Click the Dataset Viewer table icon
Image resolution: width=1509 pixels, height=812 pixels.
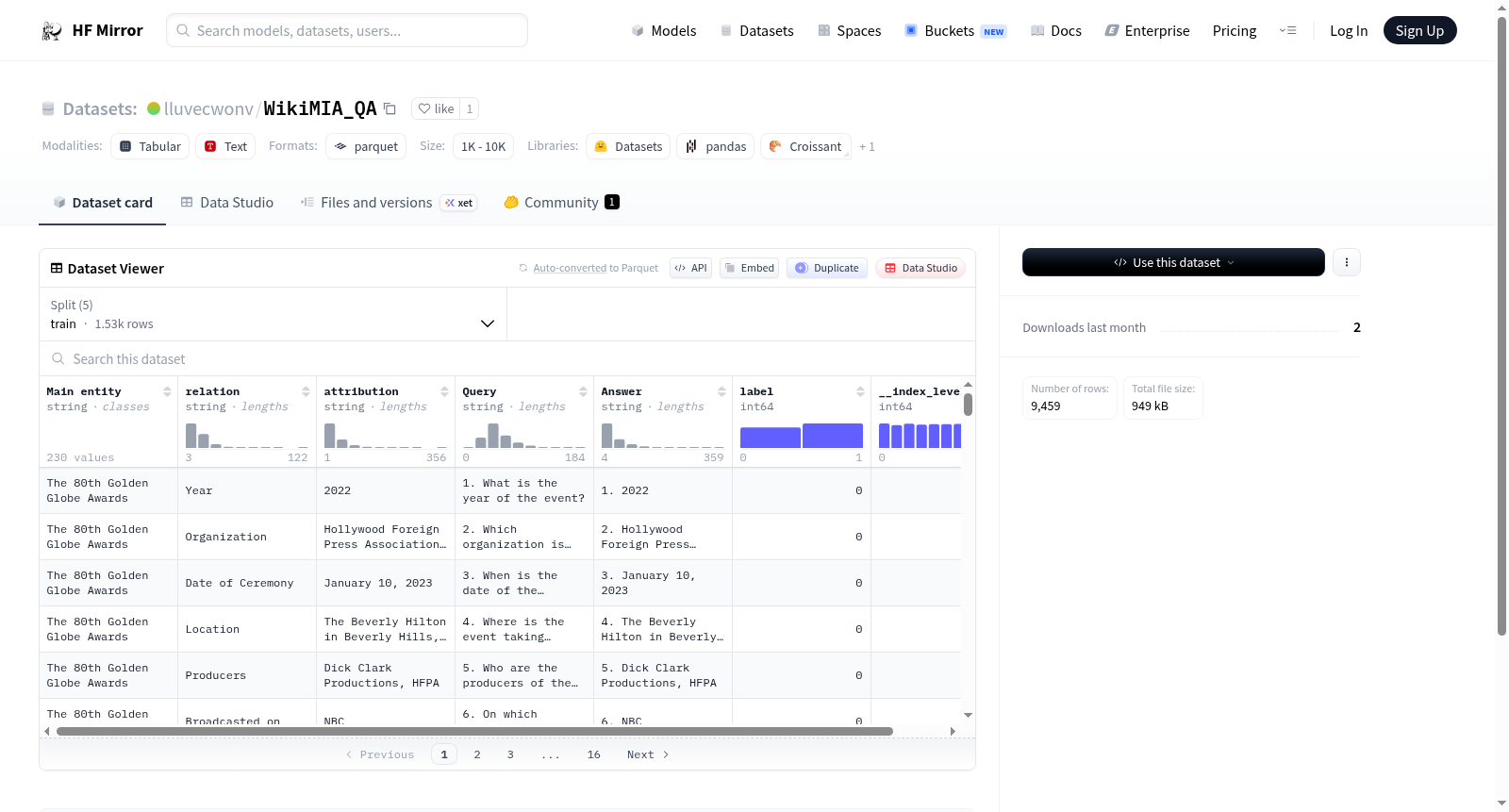tap(57, 269)
